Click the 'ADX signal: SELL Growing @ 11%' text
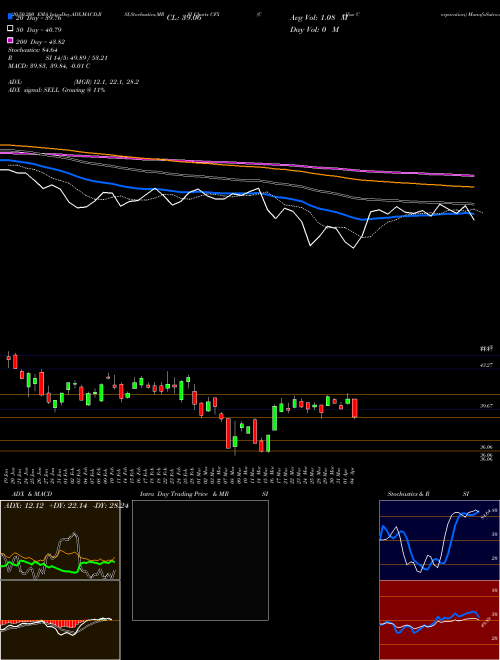Screen dimensions: 500x660 56,90
